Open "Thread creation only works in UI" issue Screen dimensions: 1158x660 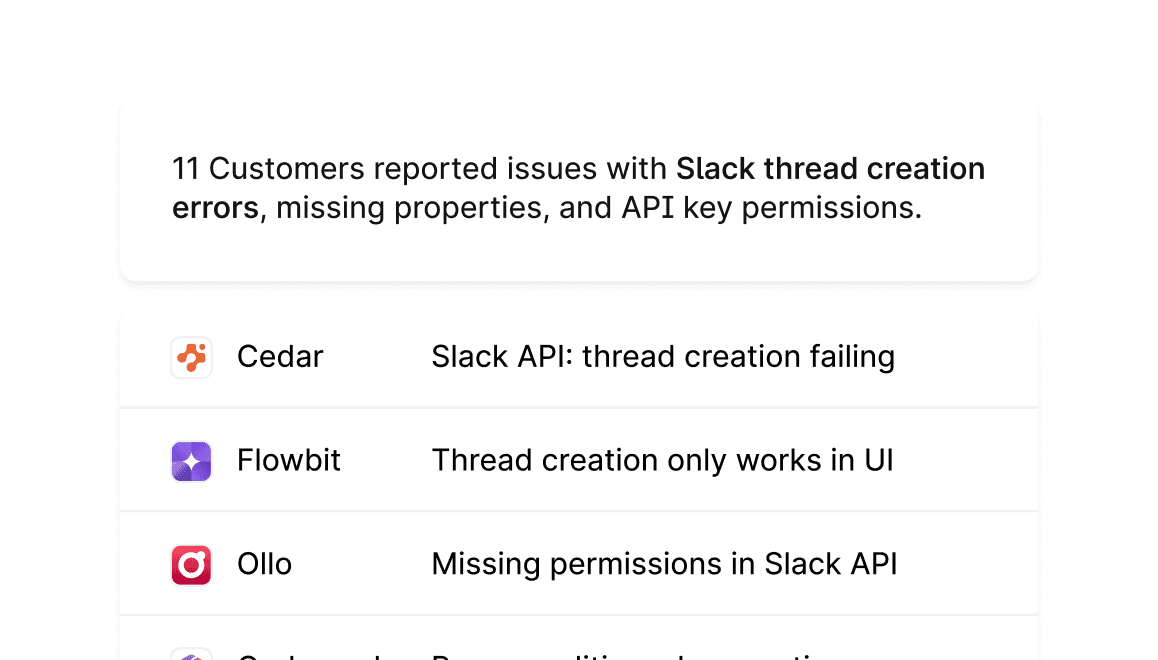[x=662, y=461]
